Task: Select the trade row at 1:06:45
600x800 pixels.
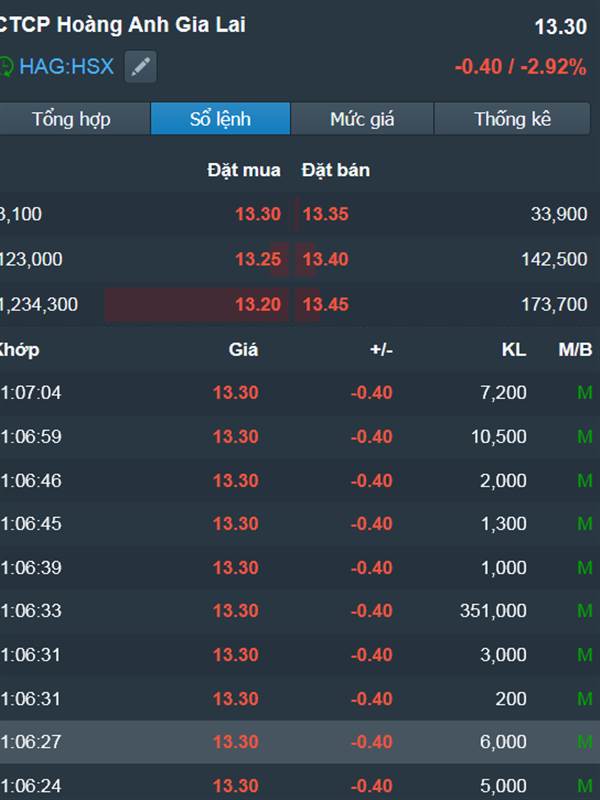Action: 300,524
